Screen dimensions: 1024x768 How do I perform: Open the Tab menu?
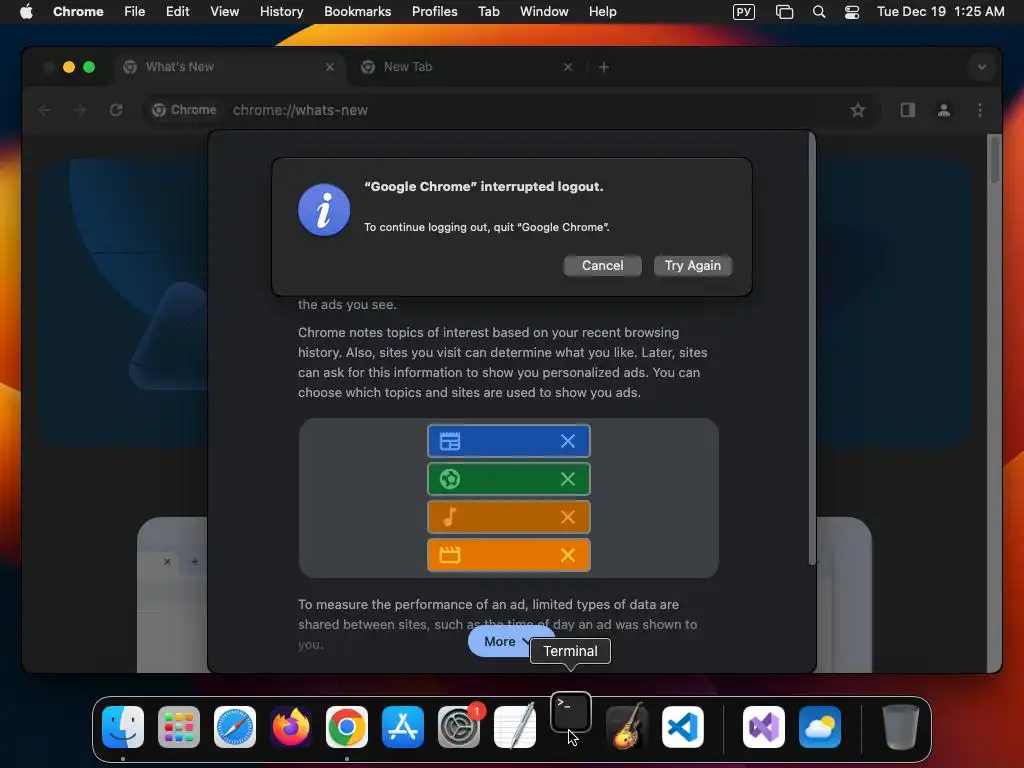pyautogui.click(x=488, y=11)
